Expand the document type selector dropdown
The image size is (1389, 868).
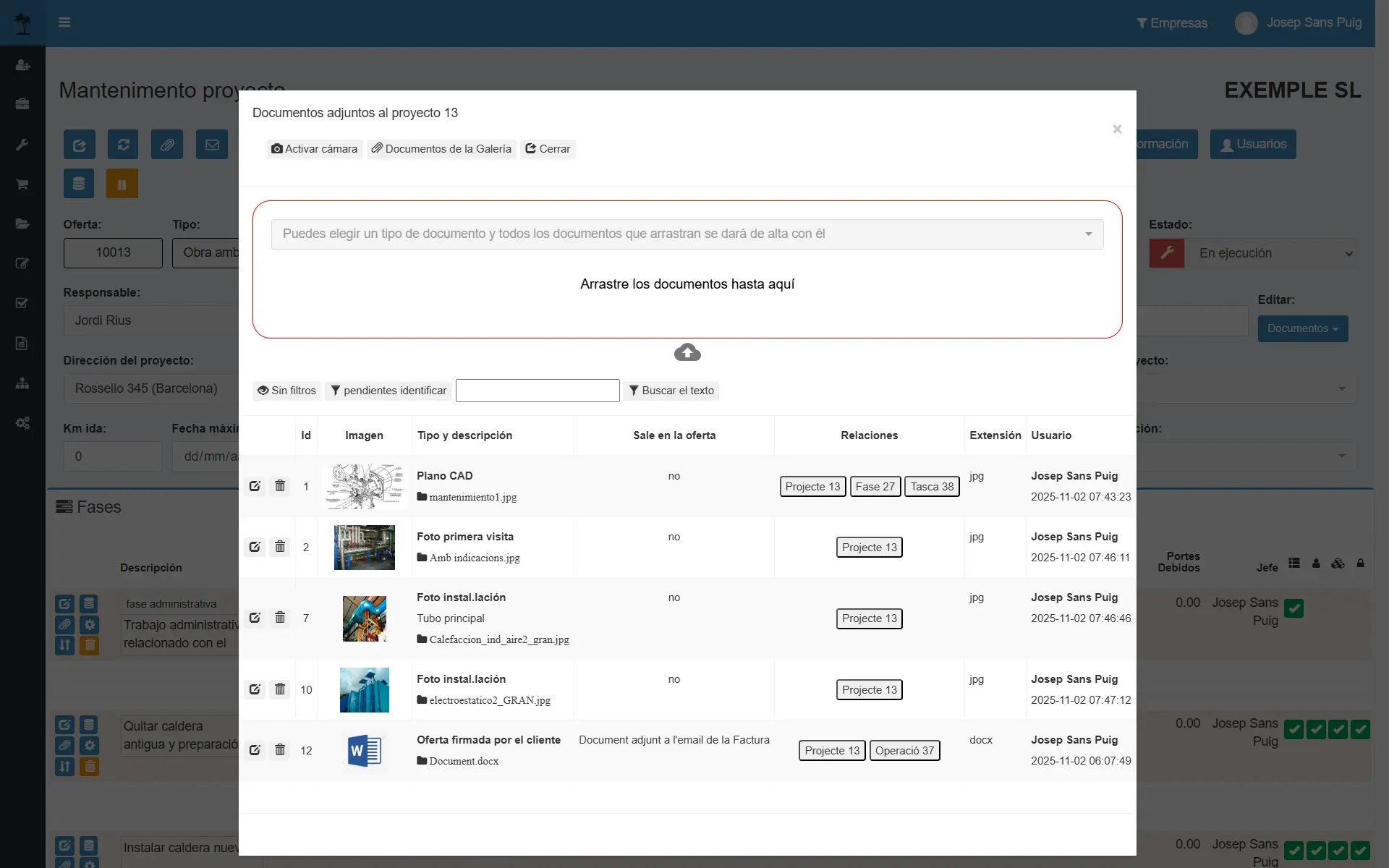click(687, 234)
